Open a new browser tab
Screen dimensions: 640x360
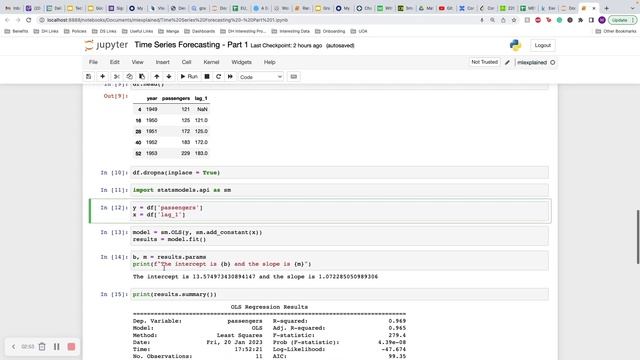click(x=607, y=8)
